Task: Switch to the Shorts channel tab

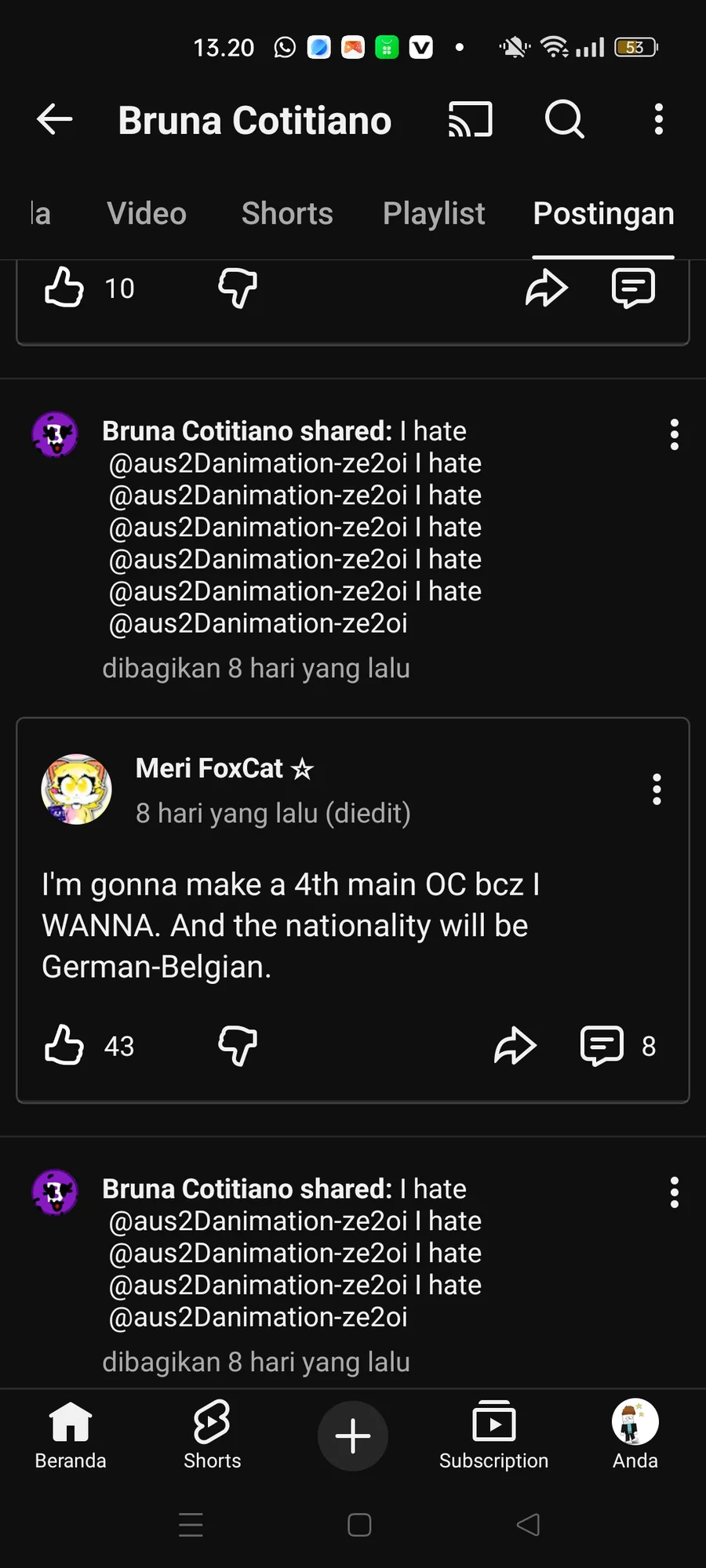Action: (x=287, y=214)
